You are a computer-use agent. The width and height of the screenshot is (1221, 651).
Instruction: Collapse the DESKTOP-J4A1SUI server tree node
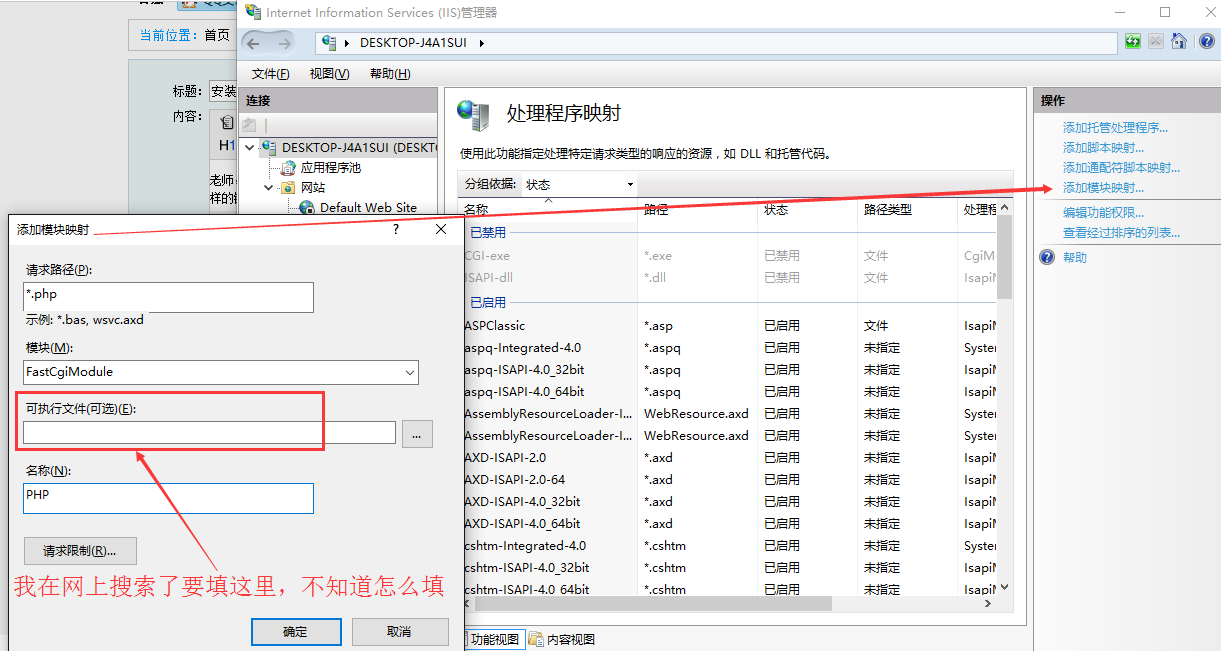point(250,148)
